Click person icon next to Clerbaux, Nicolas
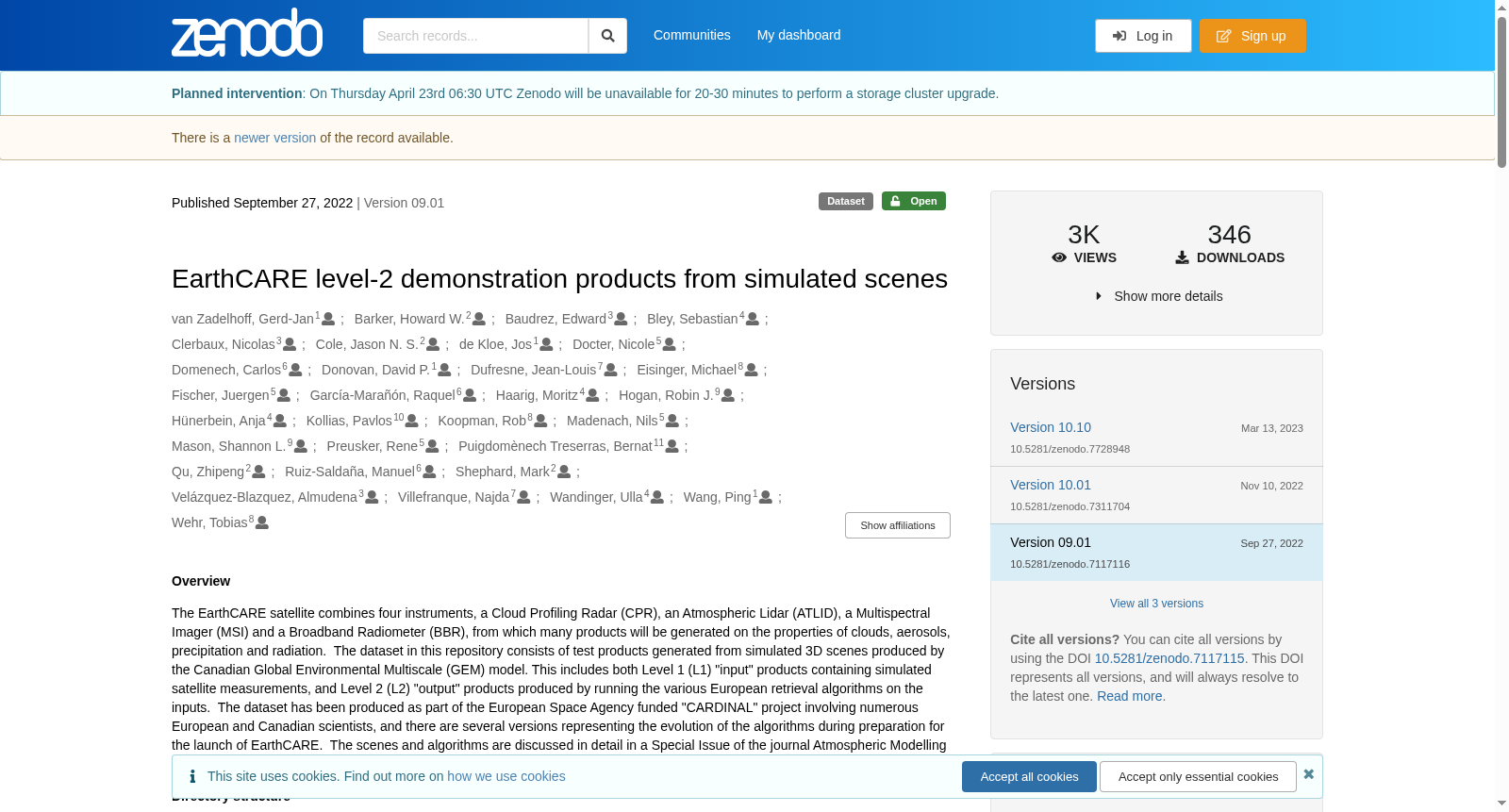Image resolution: width=1509 pixels, height=812 pixels. pos(290,344)
